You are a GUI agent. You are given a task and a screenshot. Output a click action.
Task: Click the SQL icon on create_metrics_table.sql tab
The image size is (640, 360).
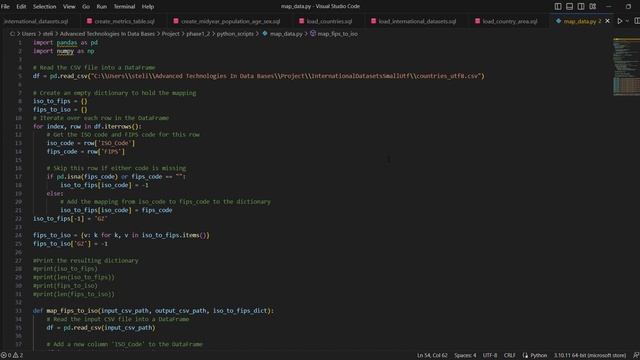[x=89, y=21]
